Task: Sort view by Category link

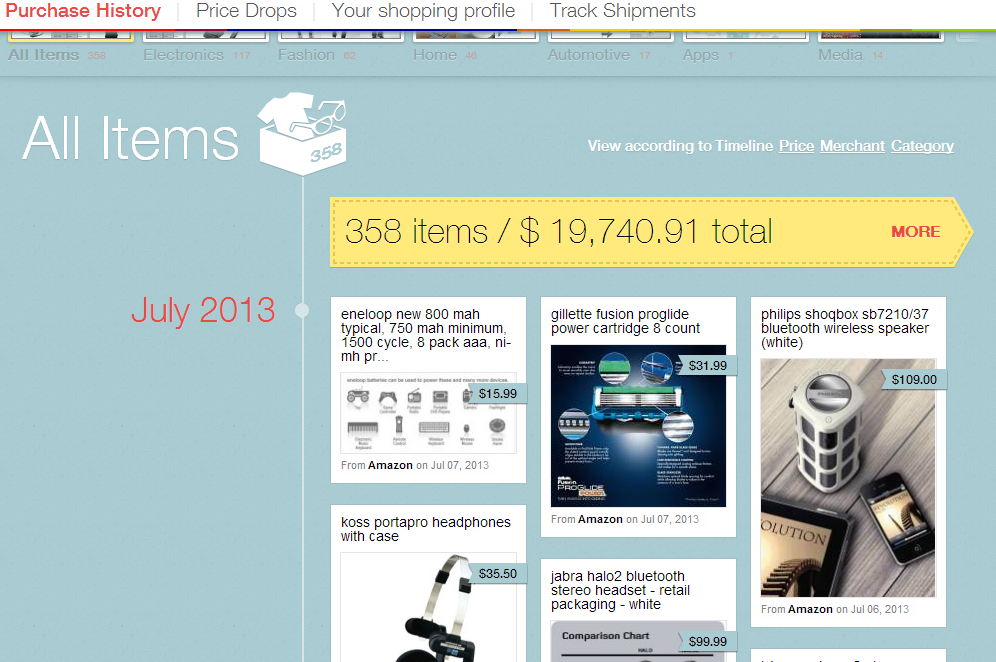Action: (x=922, y=146)
